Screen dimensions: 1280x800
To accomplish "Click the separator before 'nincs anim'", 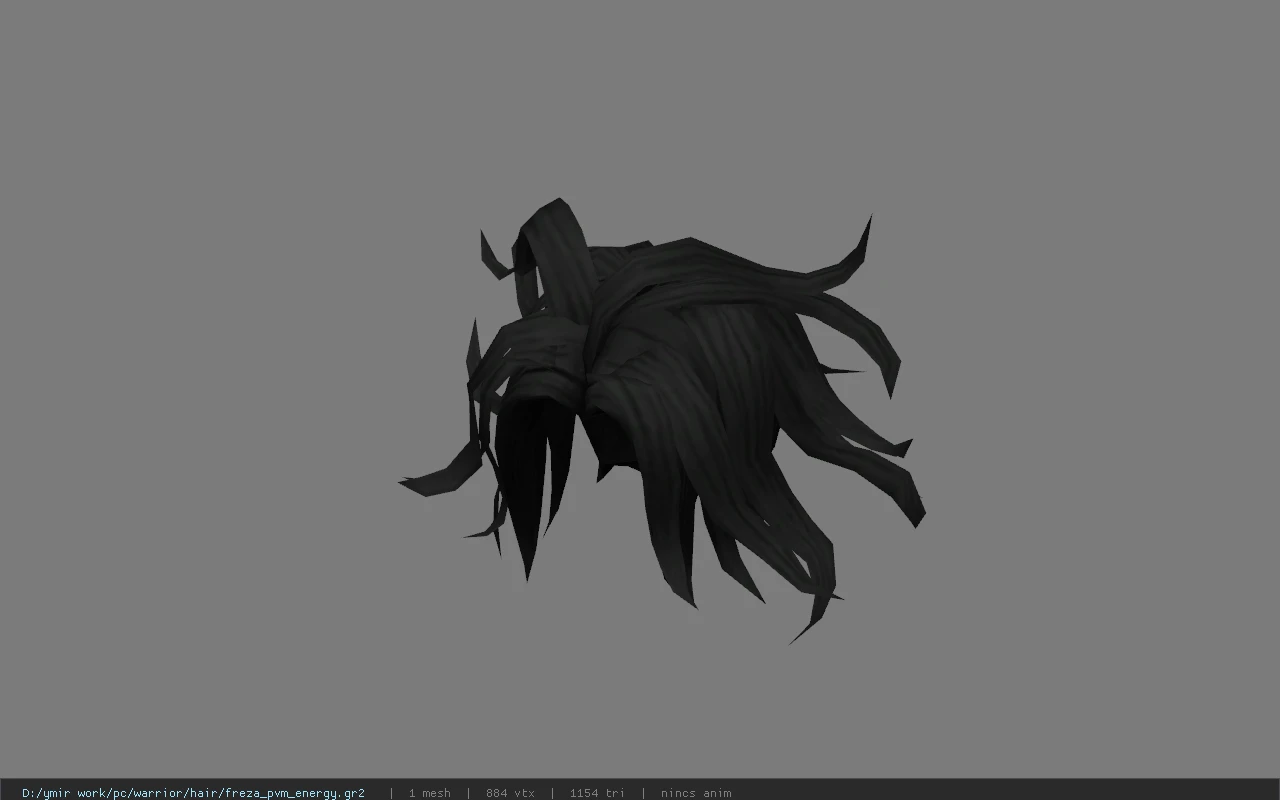I will pyautogui.click(x=643, y=793).
